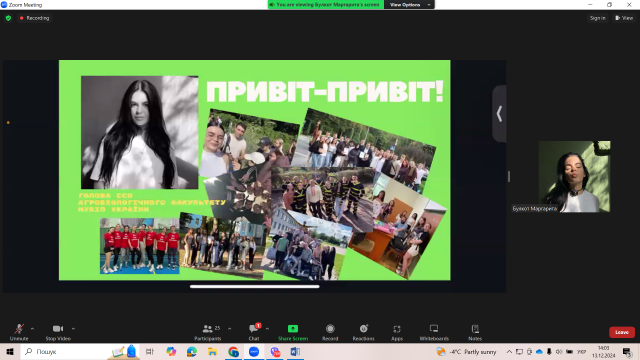The width and height of the screenshot is (640, 360).
Task: Open the clock showing 13.12.2024
Action: pos(603,351)
